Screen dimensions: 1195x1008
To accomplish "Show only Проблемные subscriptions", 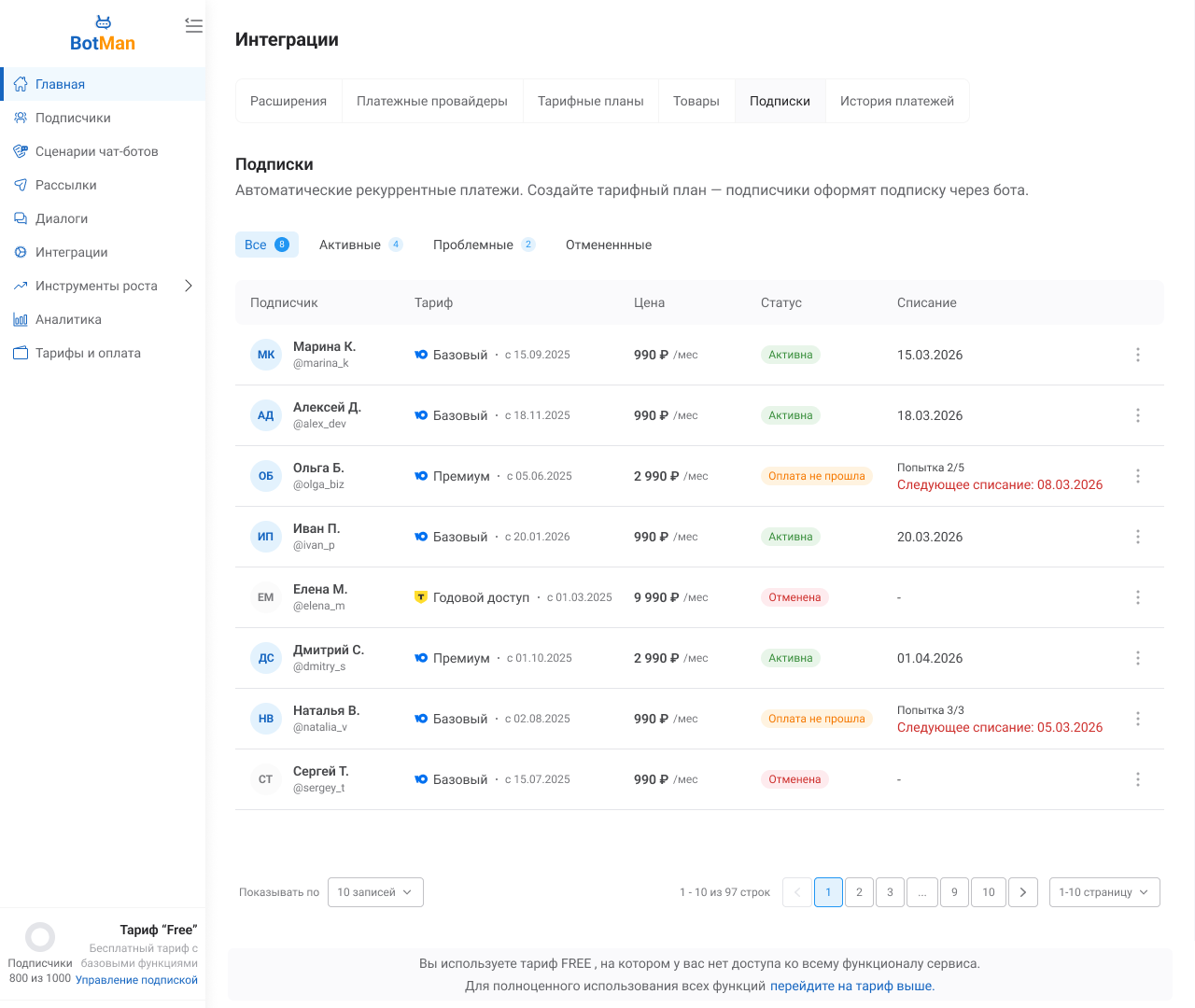I will point(483,245).
